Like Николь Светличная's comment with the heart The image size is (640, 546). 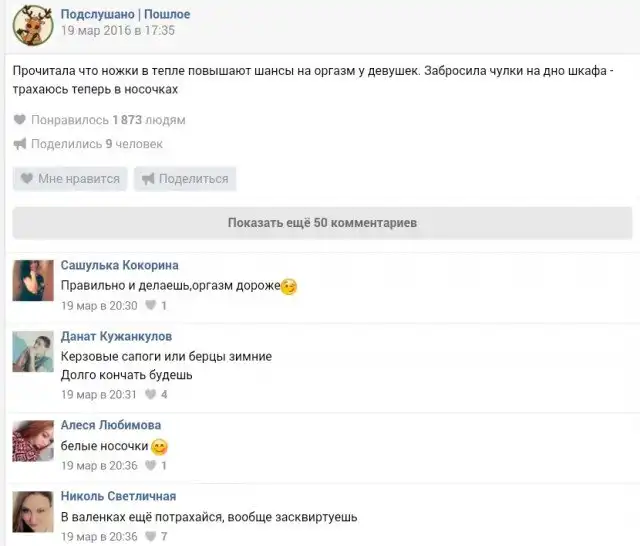(151, 537)
